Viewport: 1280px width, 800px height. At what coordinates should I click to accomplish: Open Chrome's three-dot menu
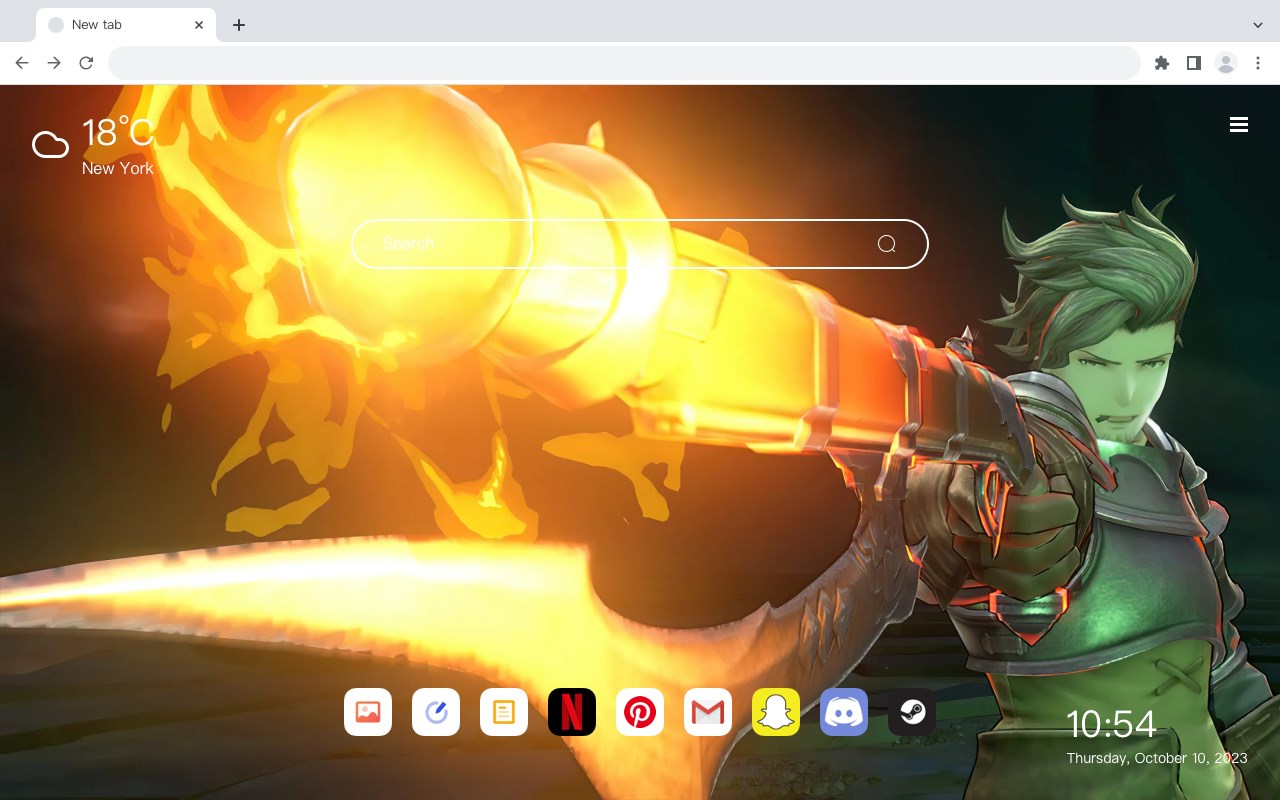click(1258, 63)
